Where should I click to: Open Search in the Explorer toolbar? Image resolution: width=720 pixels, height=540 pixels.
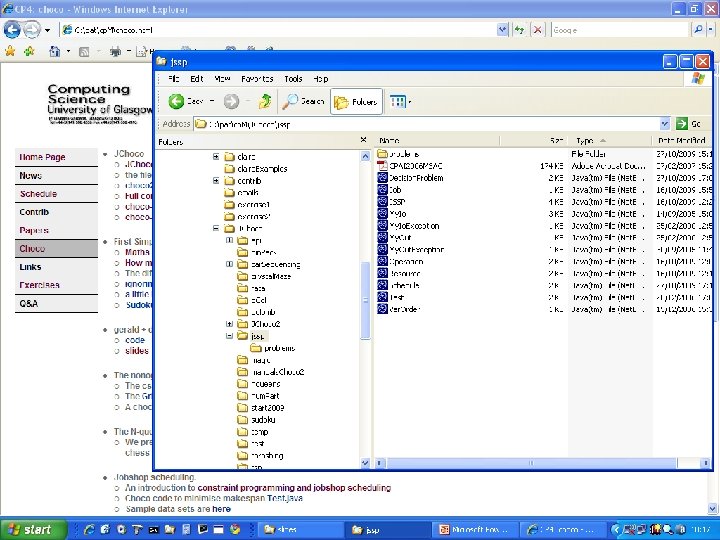303,101
